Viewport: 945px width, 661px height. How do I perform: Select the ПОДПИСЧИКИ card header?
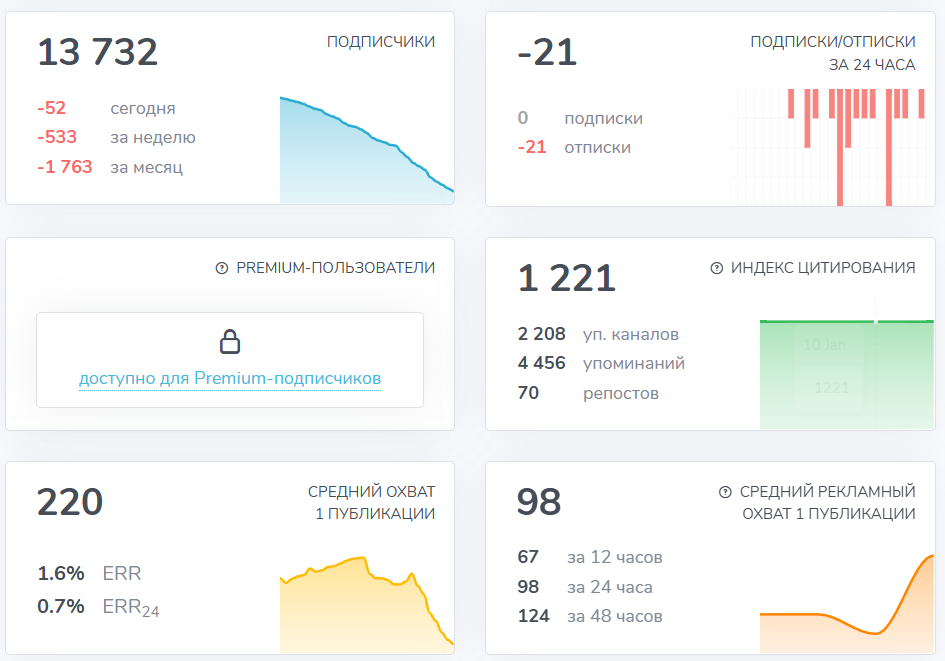click(381, 42)
